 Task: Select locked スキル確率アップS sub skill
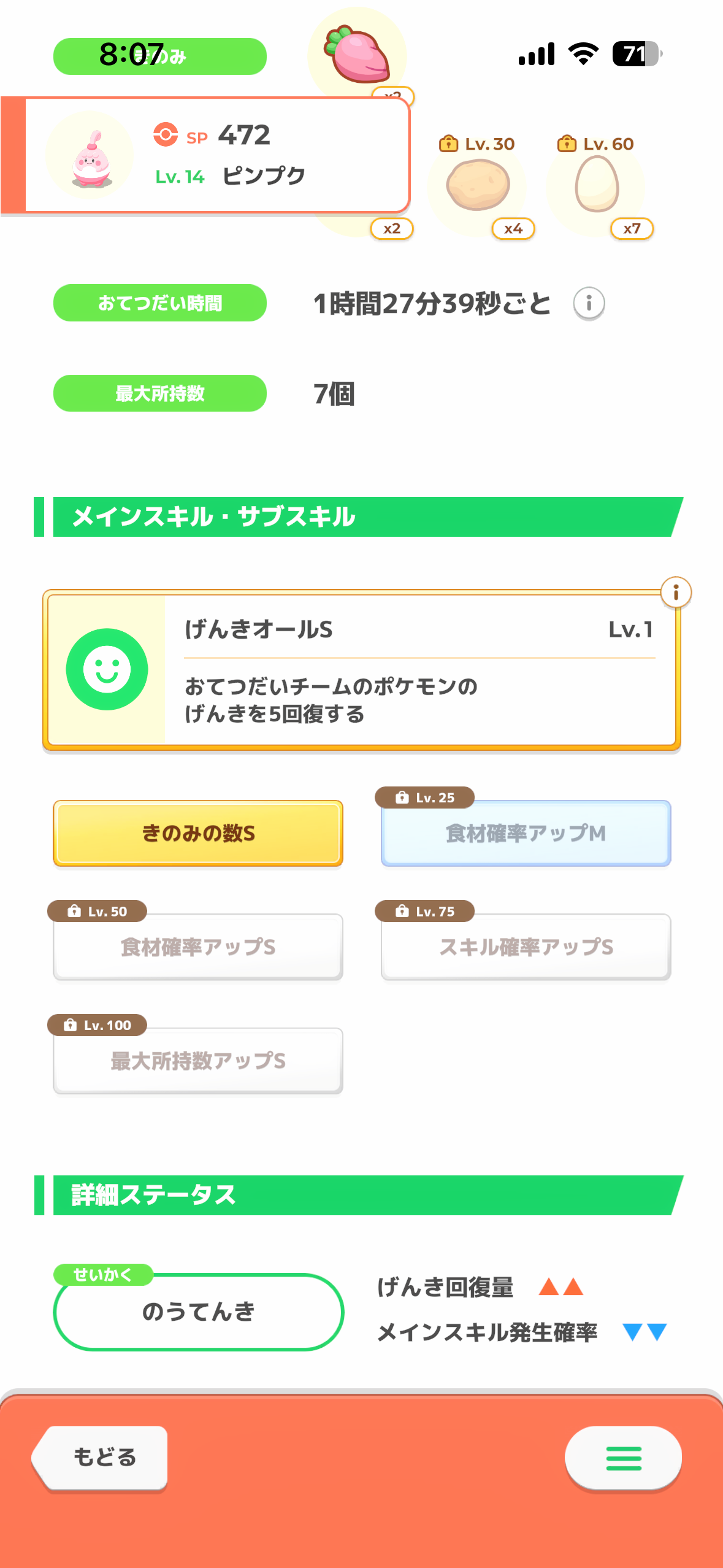click(526, 947)
